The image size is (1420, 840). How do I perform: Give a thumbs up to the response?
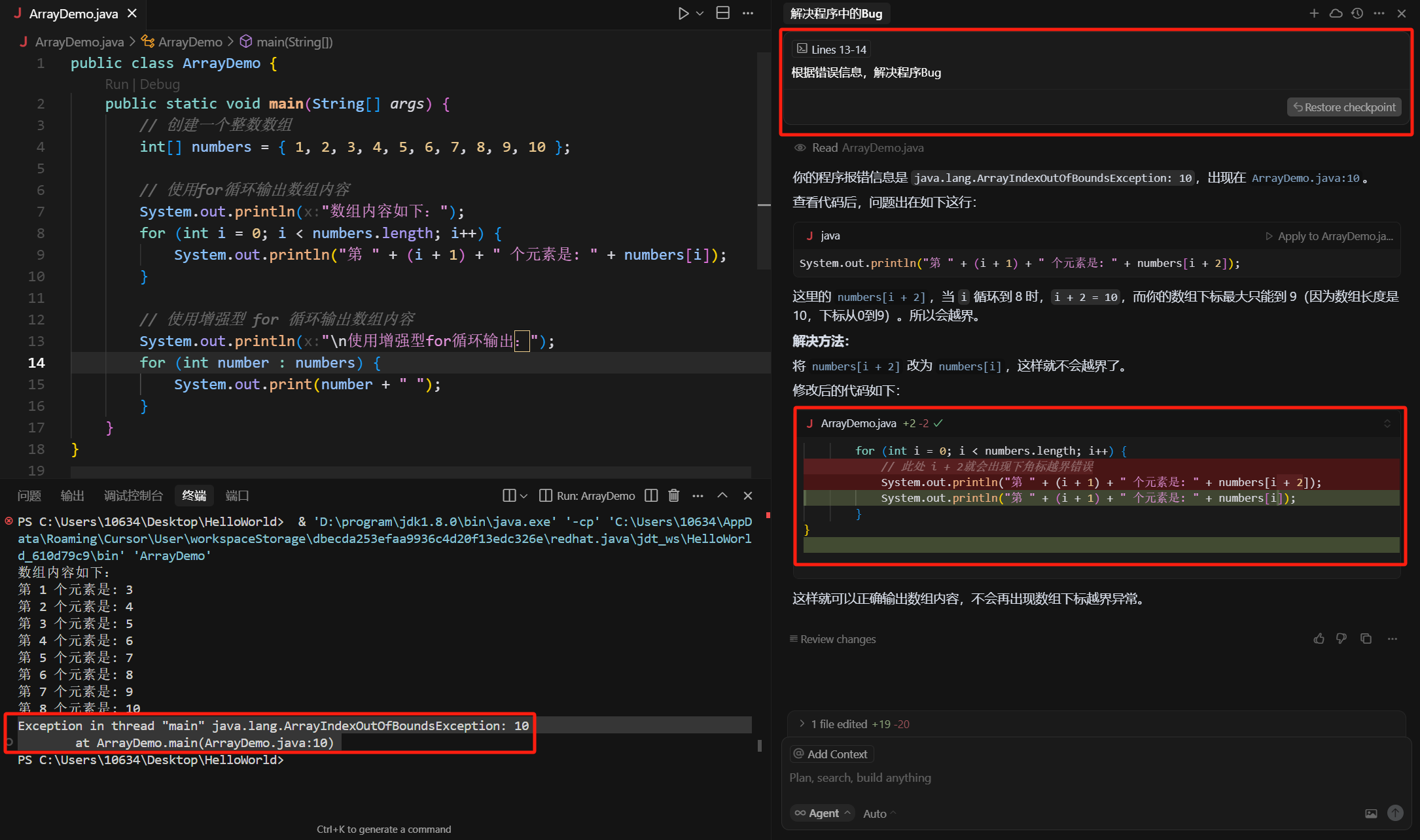[x=1319, y=639]
